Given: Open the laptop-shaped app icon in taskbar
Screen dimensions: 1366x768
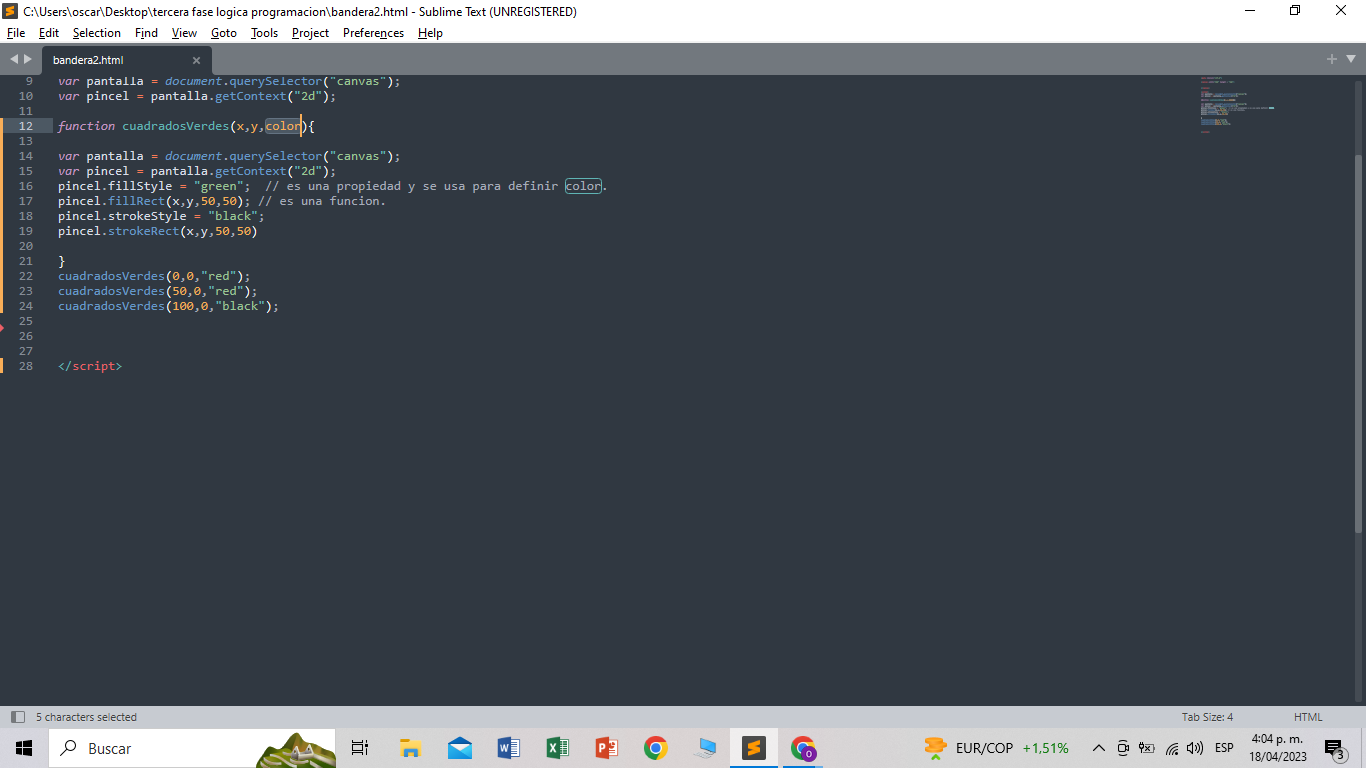Looking at the screenshot, I should coord(705,748).
